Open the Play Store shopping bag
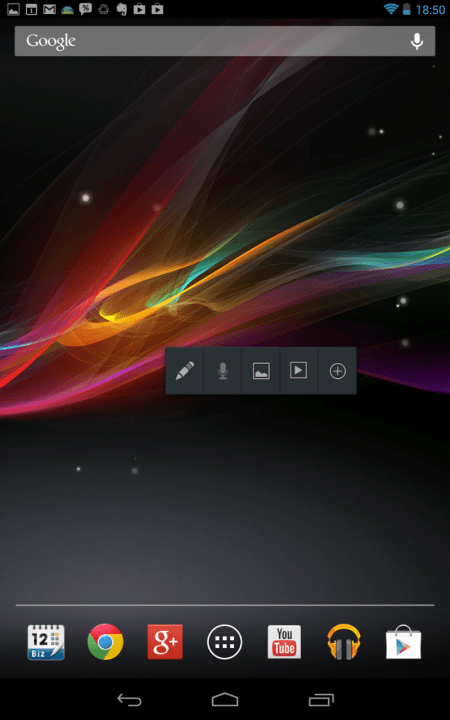 click(x=404, y=642)
